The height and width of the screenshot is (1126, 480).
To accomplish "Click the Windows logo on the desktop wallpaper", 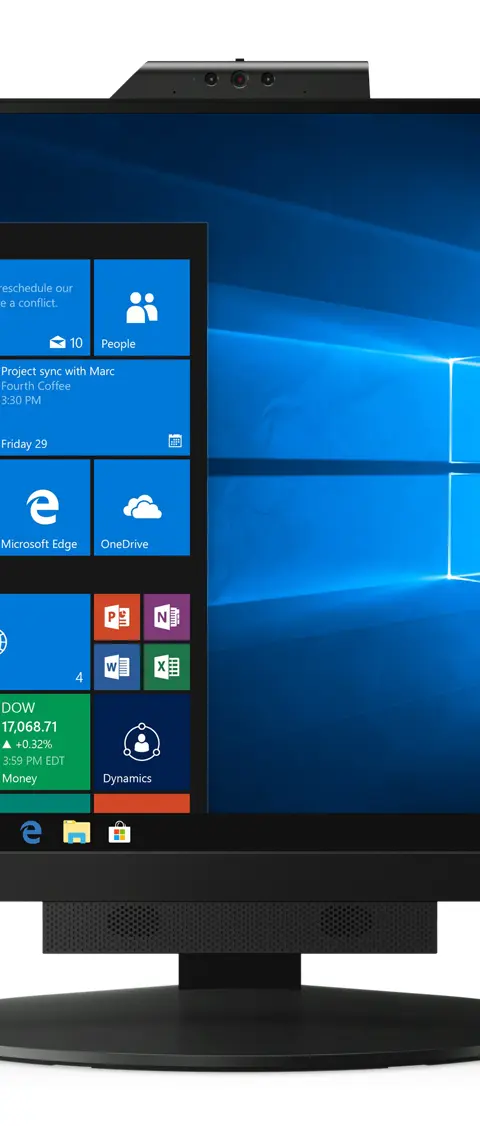I will (x=465, y=468).
